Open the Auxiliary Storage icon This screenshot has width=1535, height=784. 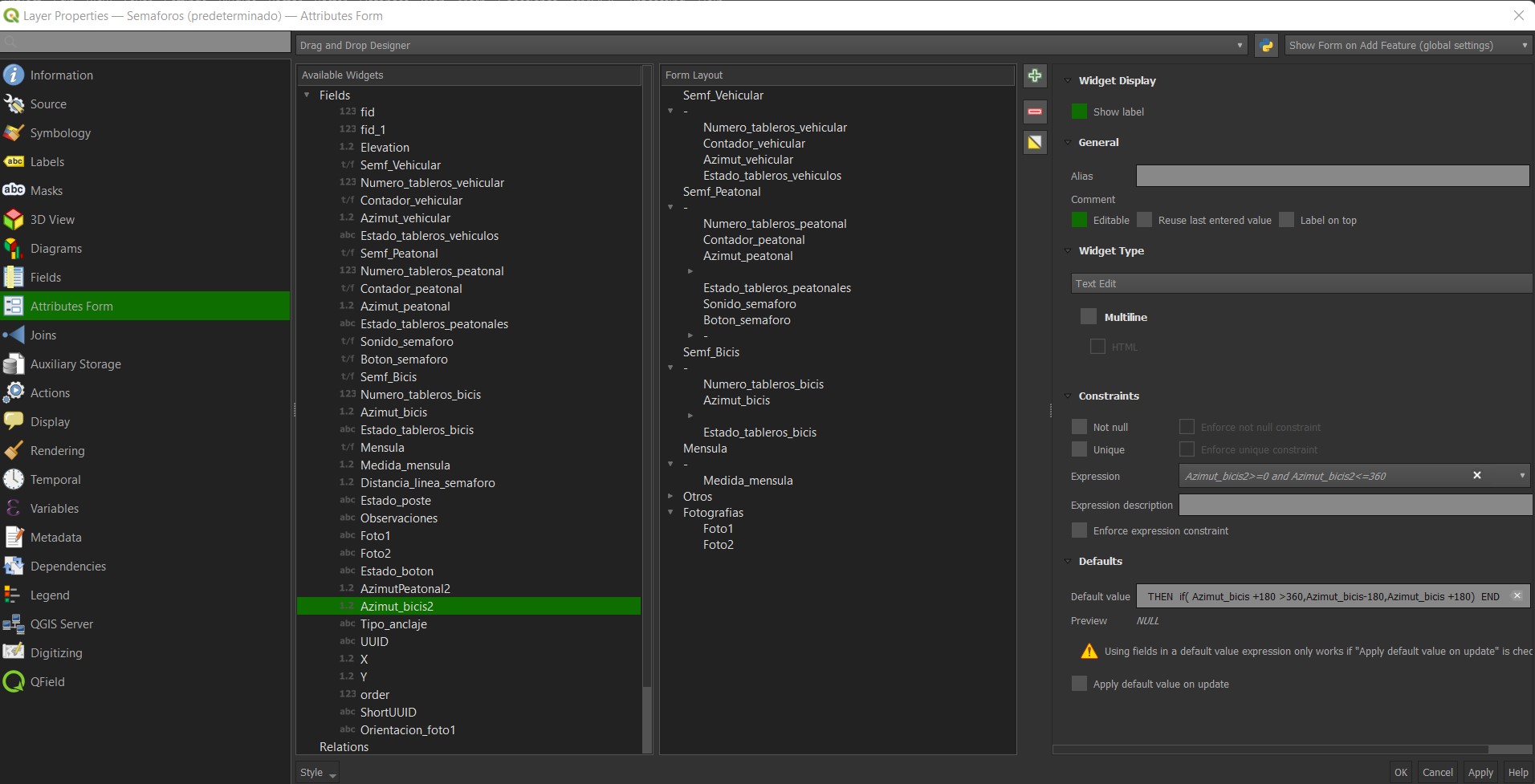point(14,364)
